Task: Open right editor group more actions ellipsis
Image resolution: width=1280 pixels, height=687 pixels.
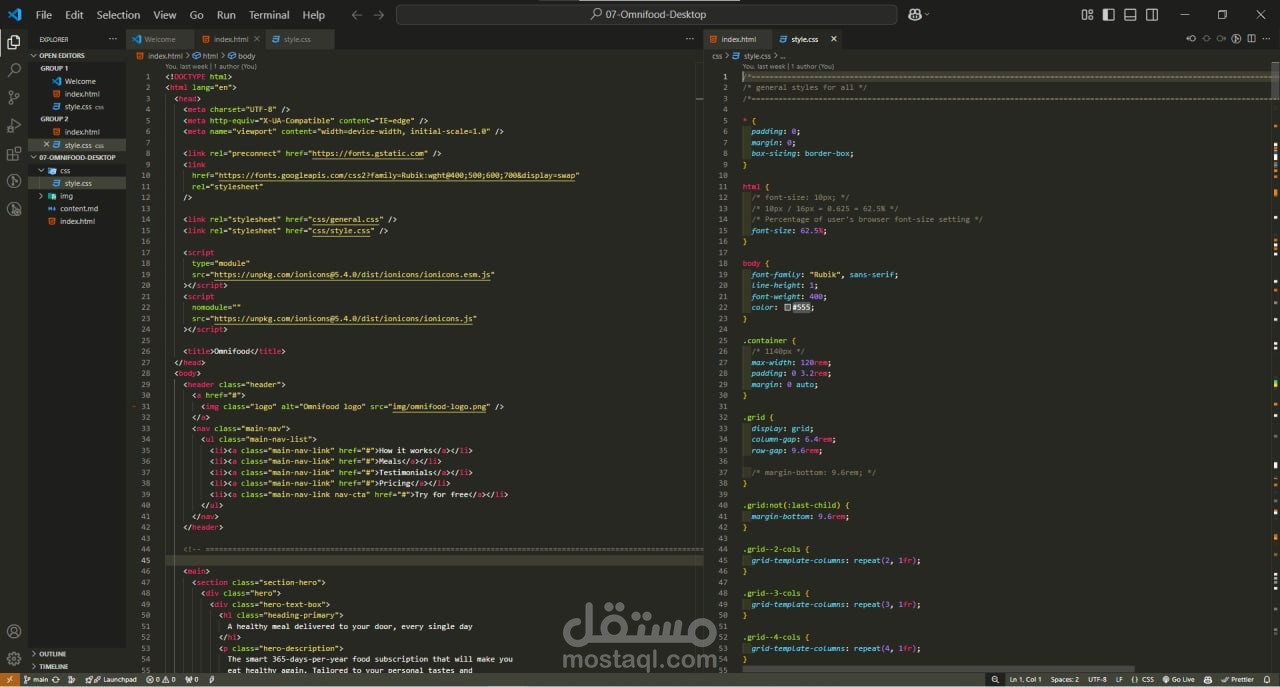Action: coord(1268,39)
